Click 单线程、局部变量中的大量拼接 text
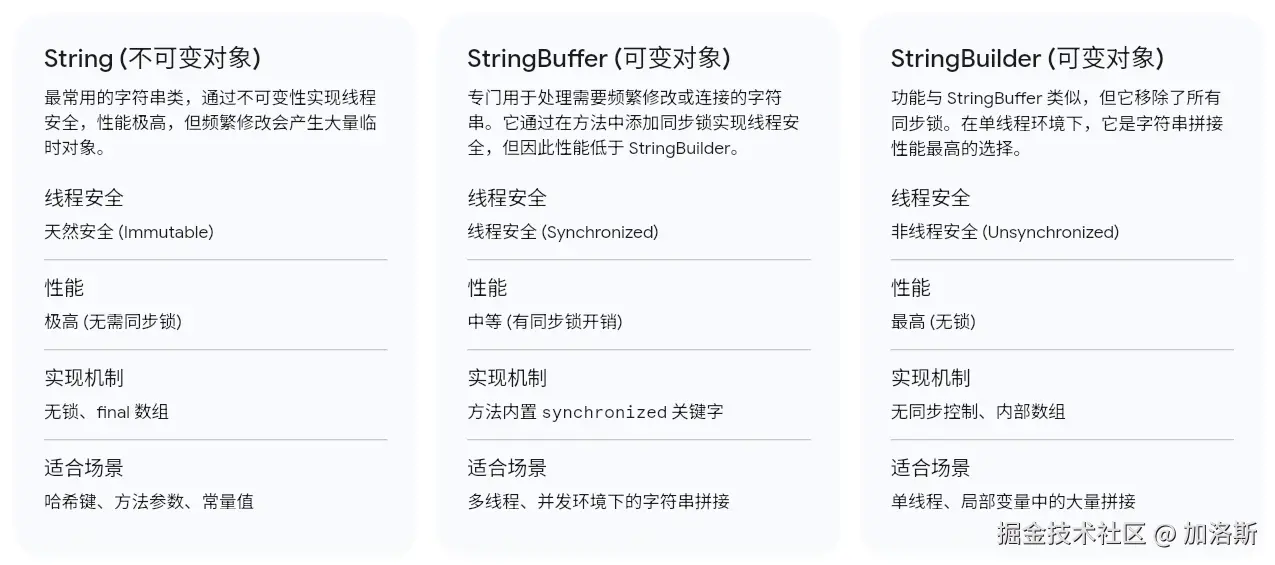Screen dimensions: 1275x565 pos(1013,502)
